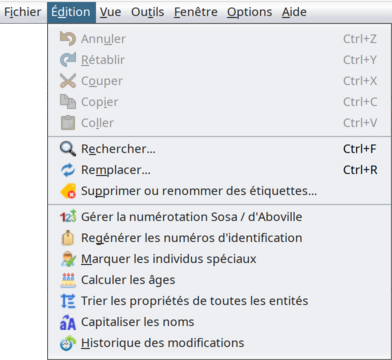Select Trier les propriétés de toutes les entités
This screenshot has height=360, width=392.
[x=219, y=301]
